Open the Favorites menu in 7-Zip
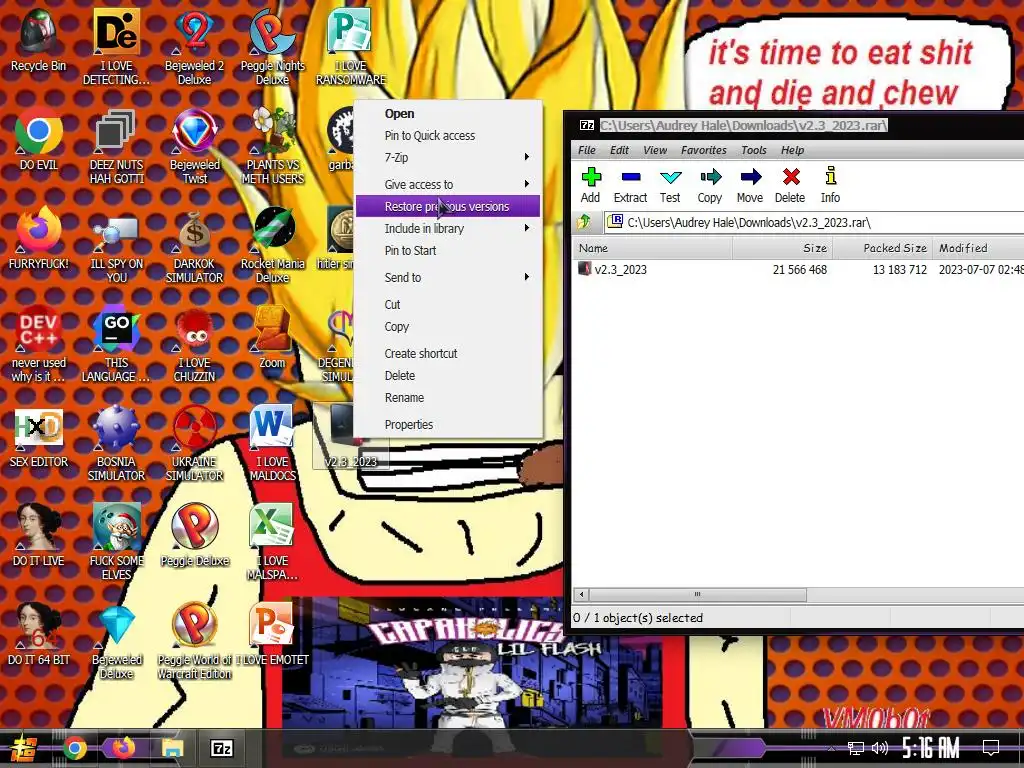Image resolution: width=1024 pixels, height=768 pixels. 703,150
